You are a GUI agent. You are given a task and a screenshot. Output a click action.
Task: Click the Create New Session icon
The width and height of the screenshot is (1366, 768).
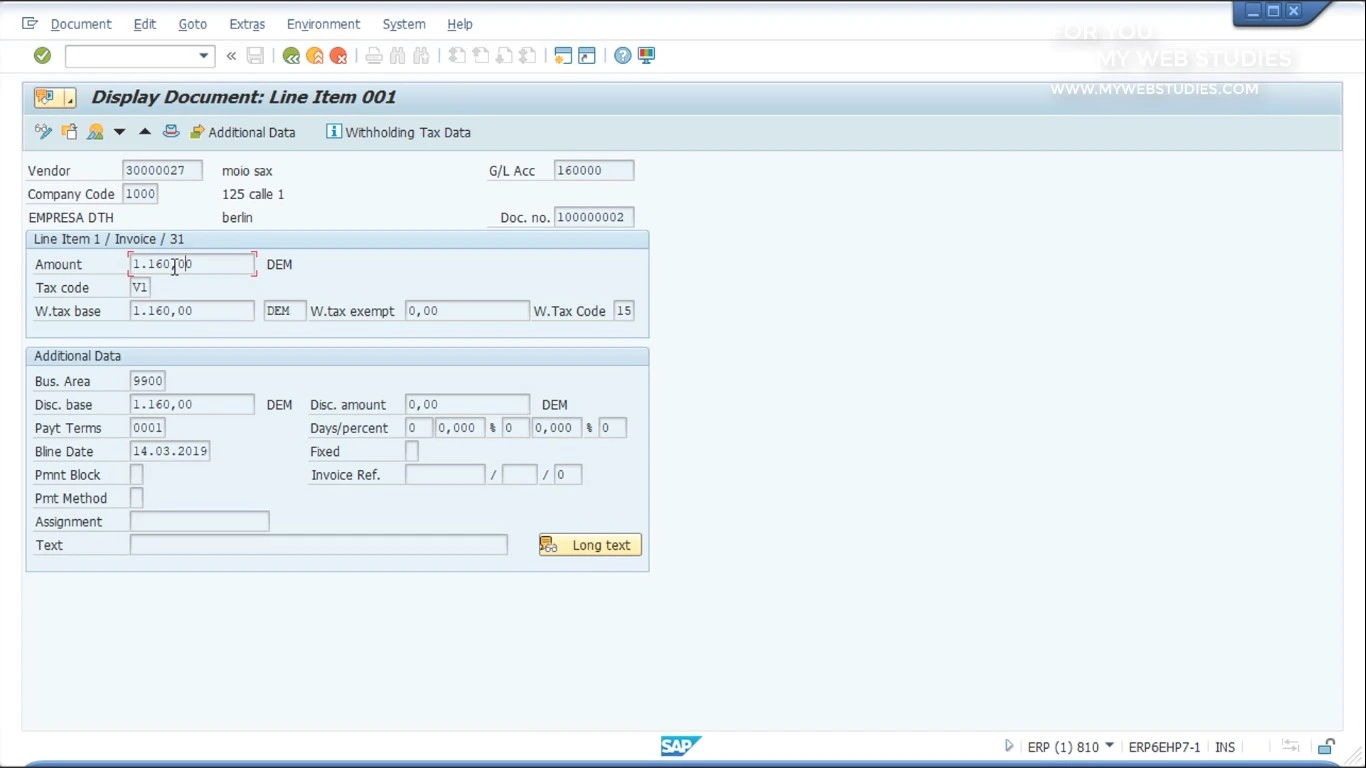click(x=563, y=56)
